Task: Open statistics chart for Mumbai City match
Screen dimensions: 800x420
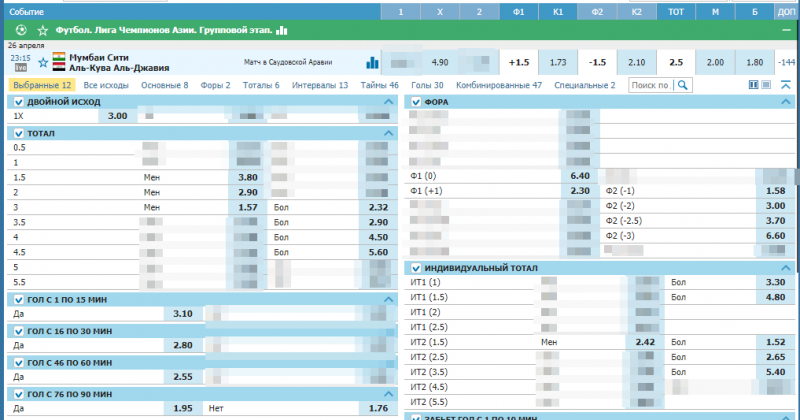Action: tap(372, 63)
